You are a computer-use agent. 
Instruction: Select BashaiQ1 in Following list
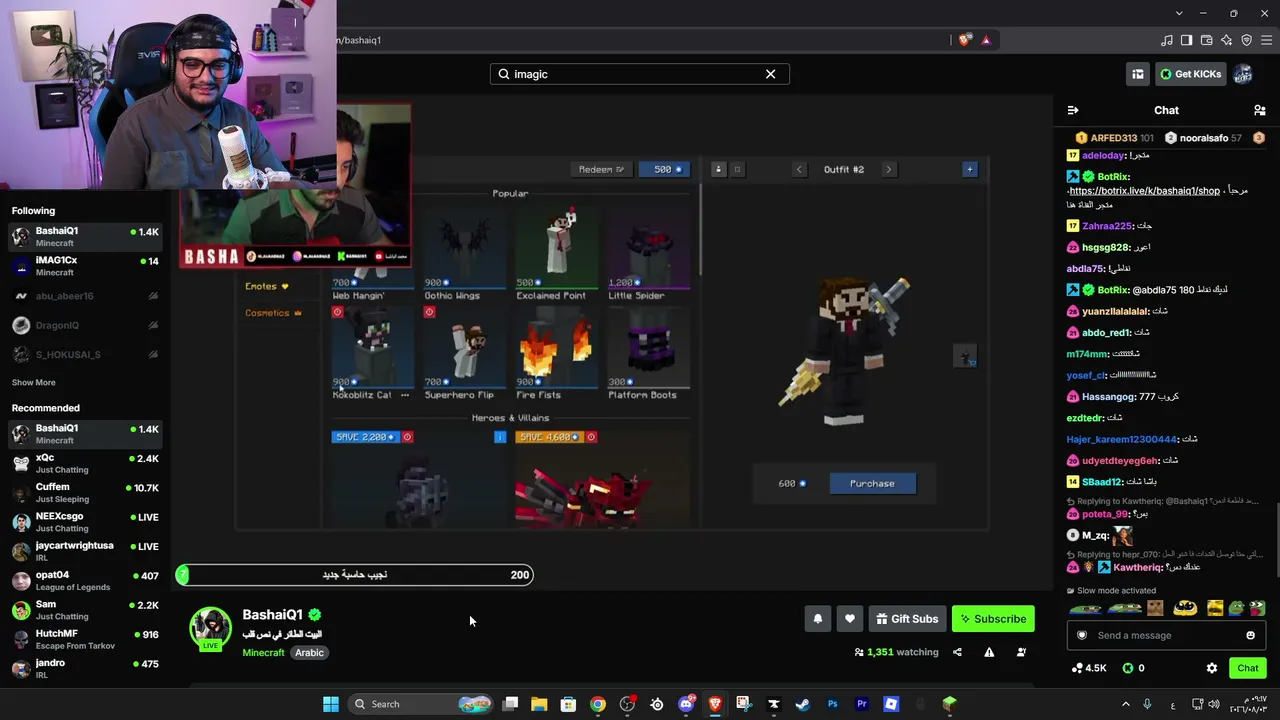coord(85,237)
